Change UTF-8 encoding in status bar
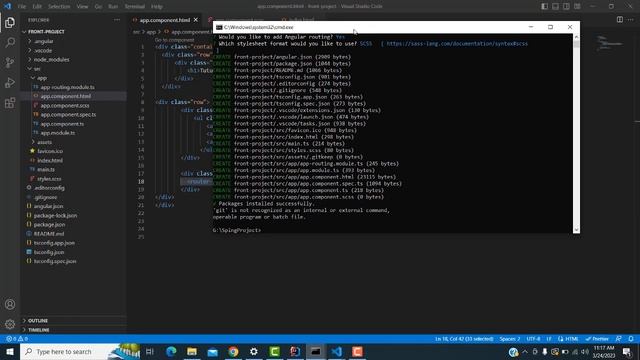This screenshot has width=640, height=360. click(533, 339)
